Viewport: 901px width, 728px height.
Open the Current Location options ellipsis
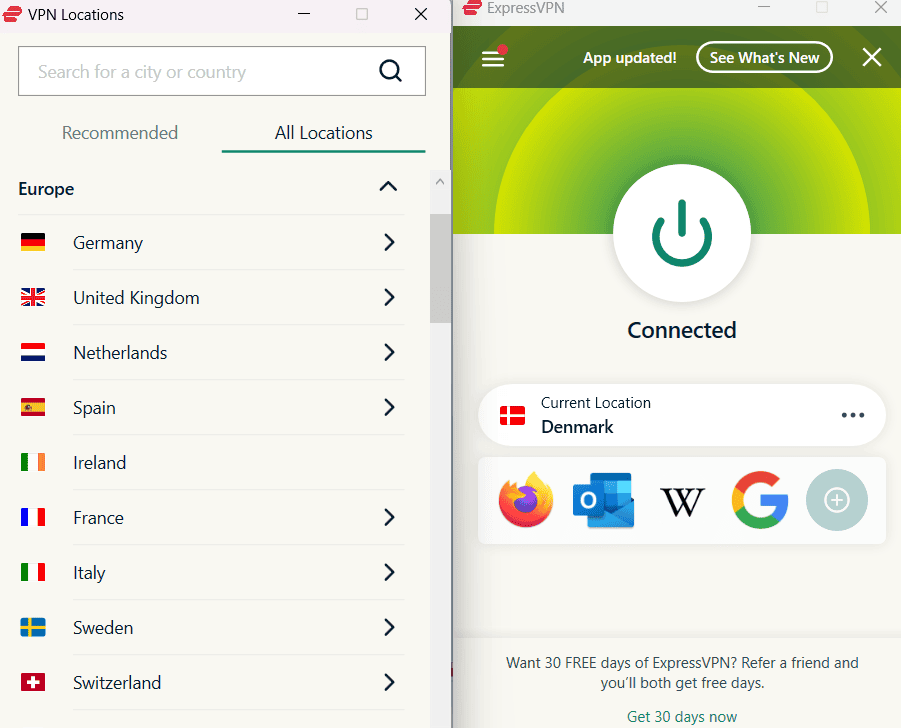click(853, 415)
